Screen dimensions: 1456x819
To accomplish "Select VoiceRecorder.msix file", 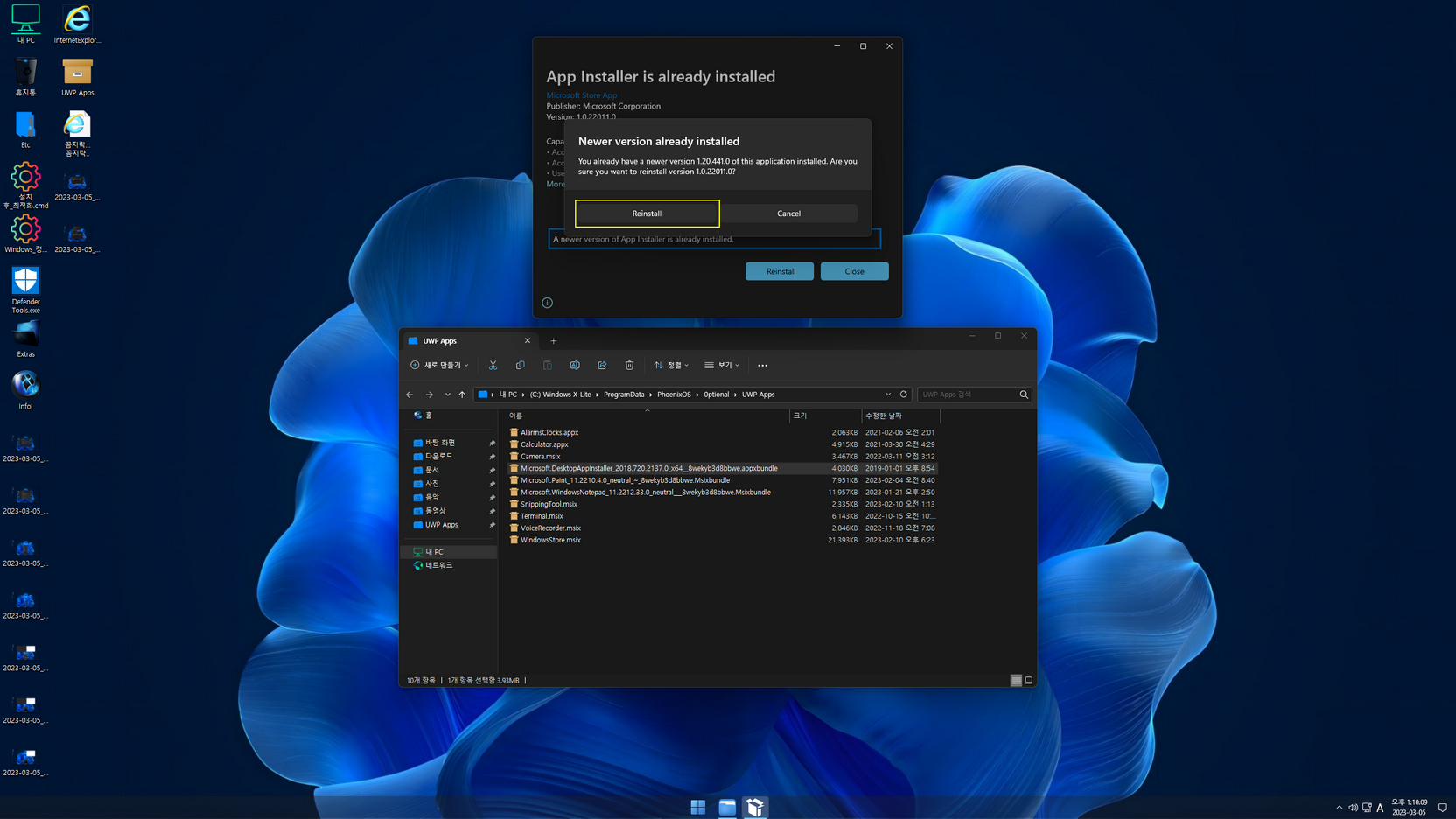I will click(550, 528).
